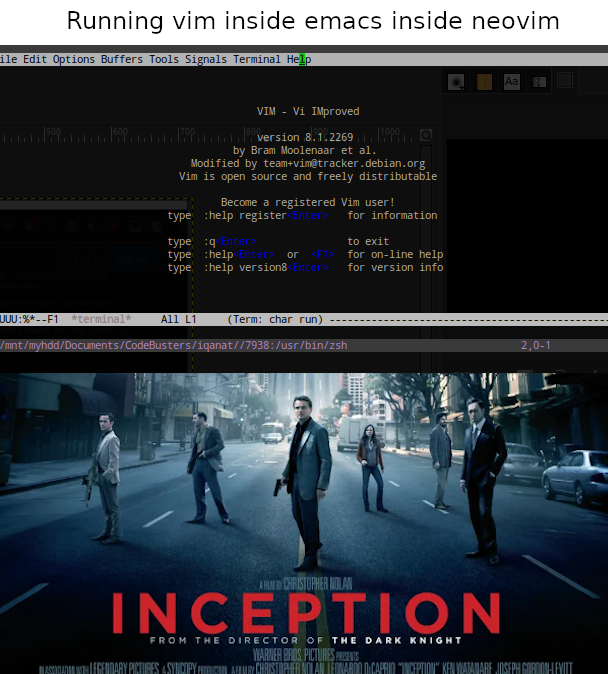Click '(Term: char run)' in the mode line
The image size is (608, 674).
pyautogui.click(x=275, y=319)
